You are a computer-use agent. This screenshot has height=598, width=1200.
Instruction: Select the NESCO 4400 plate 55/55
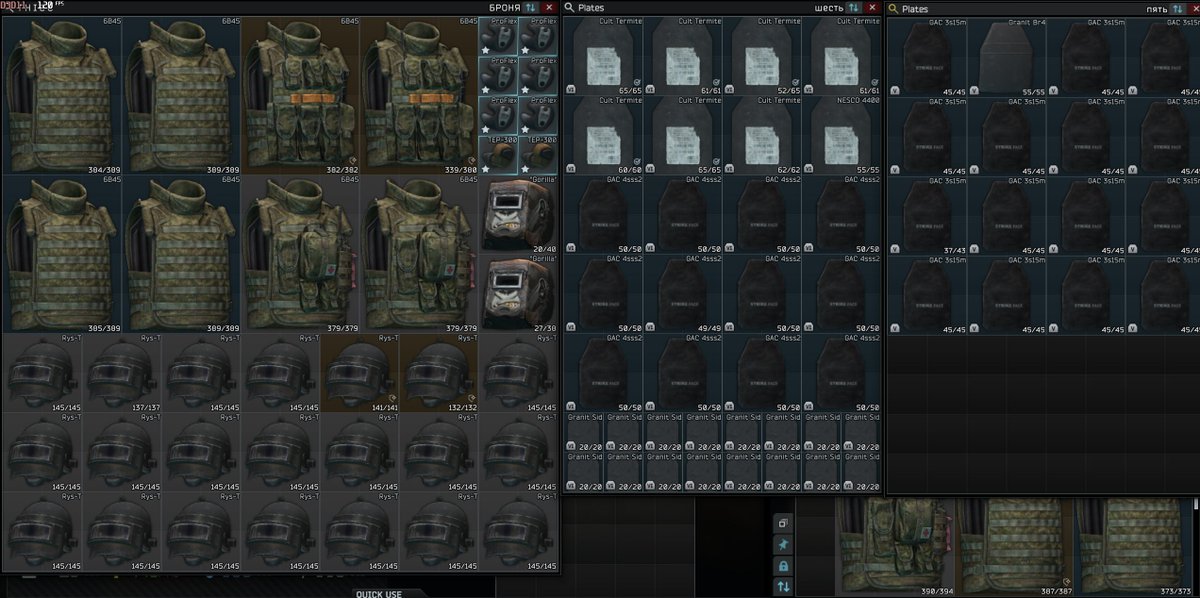click(x=844, y=136)
